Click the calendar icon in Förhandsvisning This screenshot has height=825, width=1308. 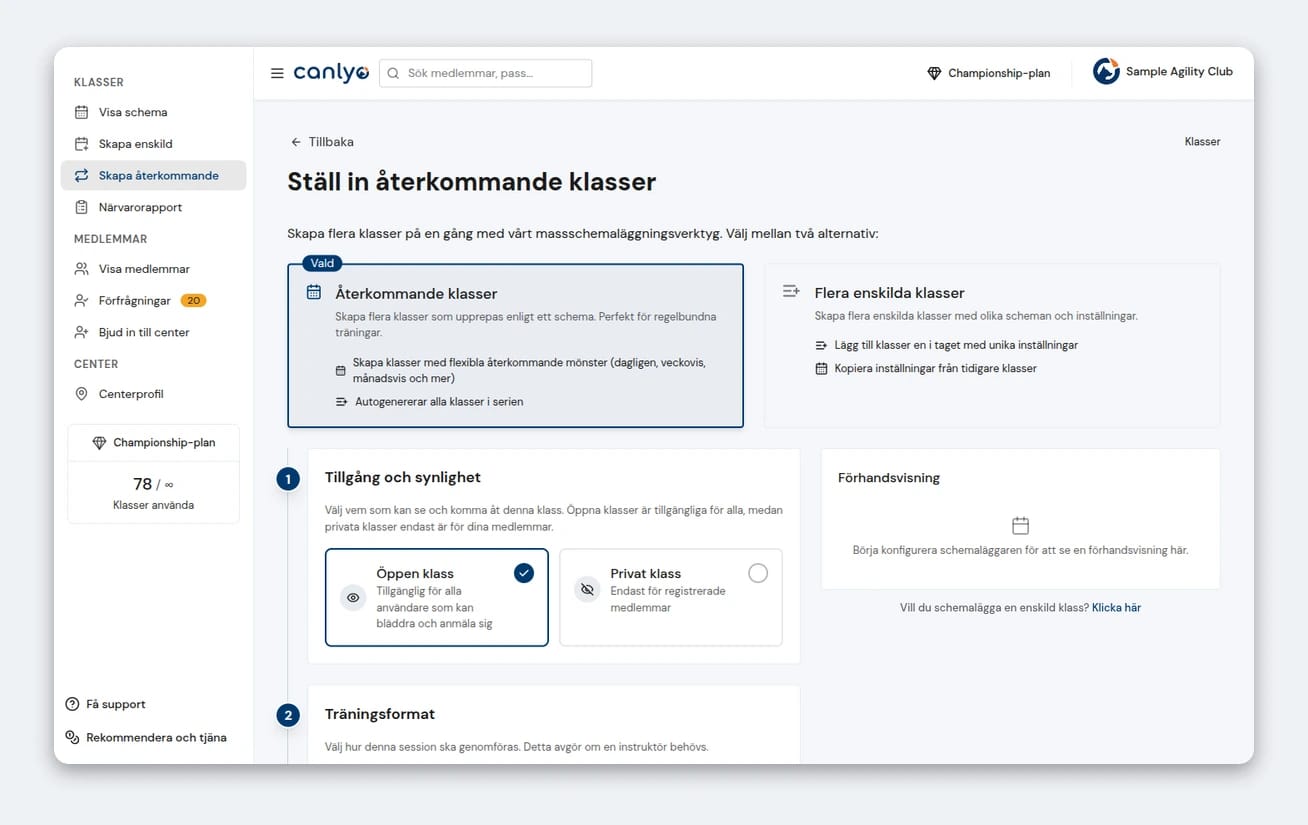[1020, 525]
